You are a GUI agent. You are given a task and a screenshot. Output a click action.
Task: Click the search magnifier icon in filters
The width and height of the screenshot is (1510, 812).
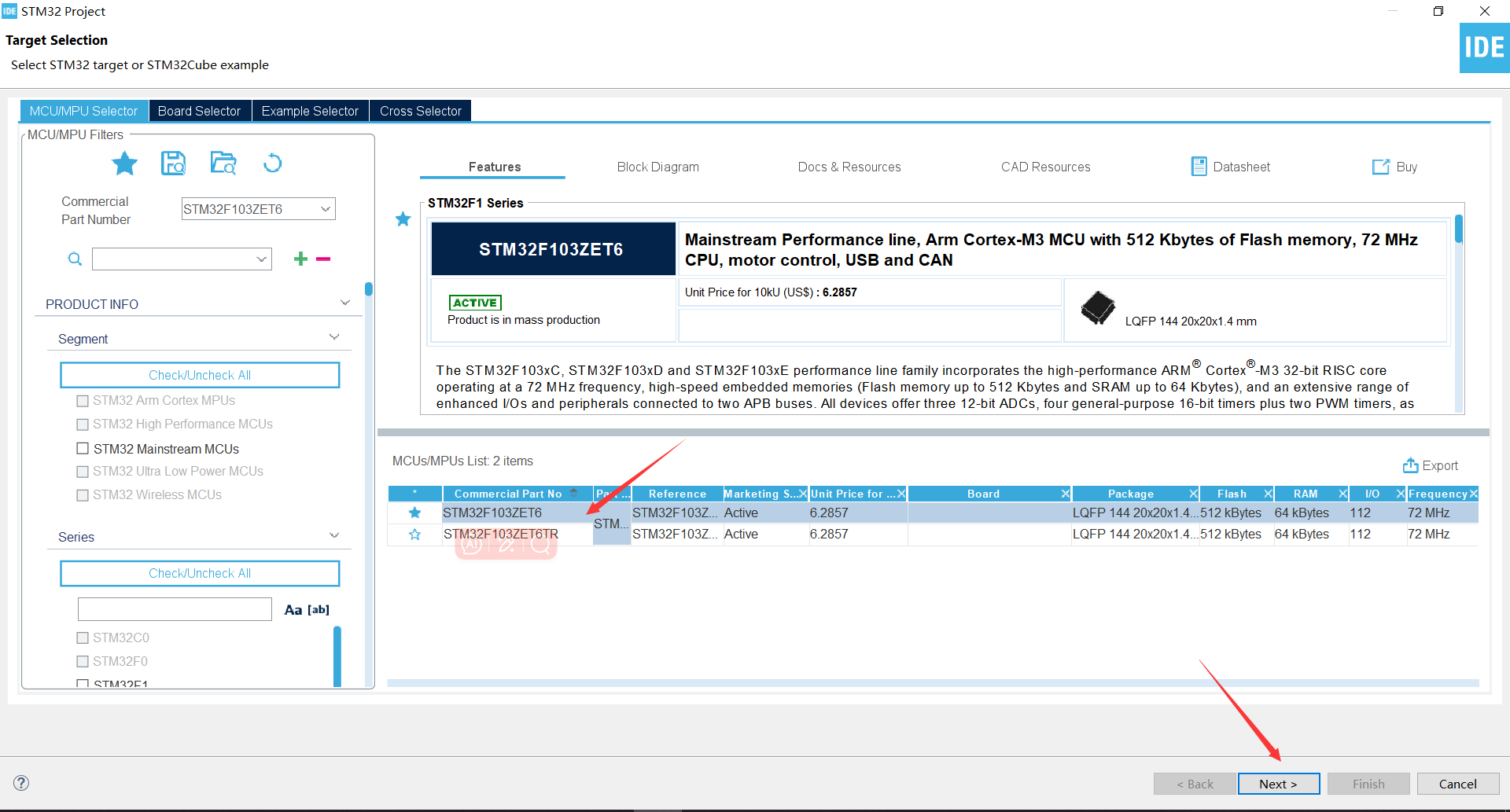75,259
